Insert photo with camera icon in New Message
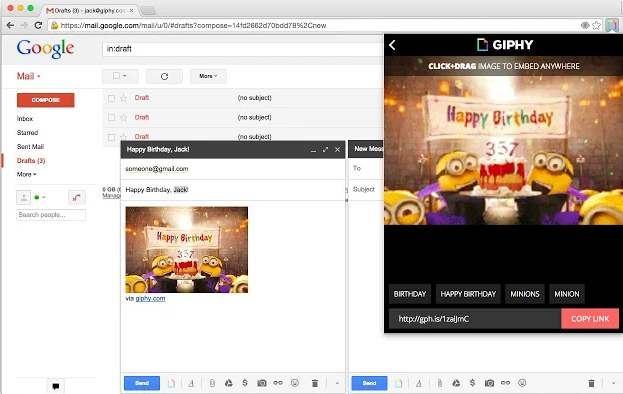The image size is (623, 394). click(x=489, y=383)
